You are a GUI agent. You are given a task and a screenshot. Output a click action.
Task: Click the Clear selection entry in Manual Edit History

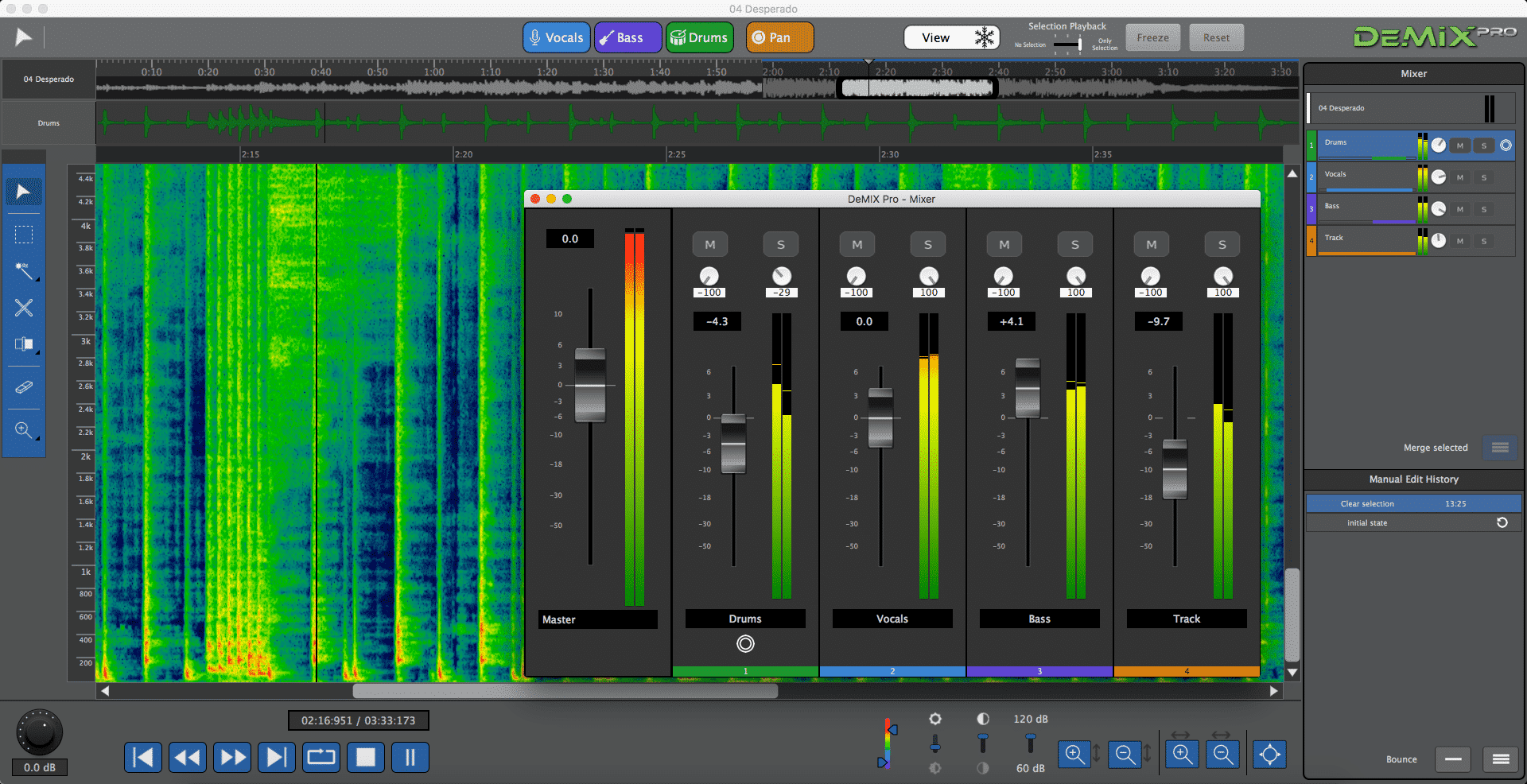(x=1412, y=503)
